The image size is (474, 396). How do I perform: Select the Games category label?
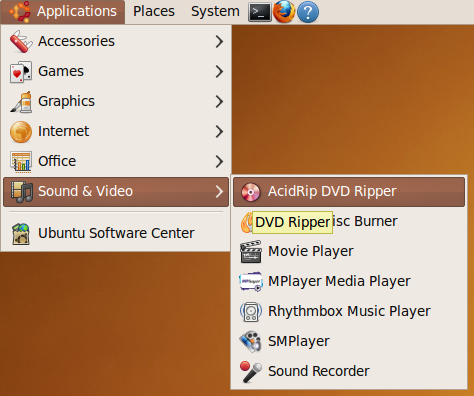click(x=61, y=71)
